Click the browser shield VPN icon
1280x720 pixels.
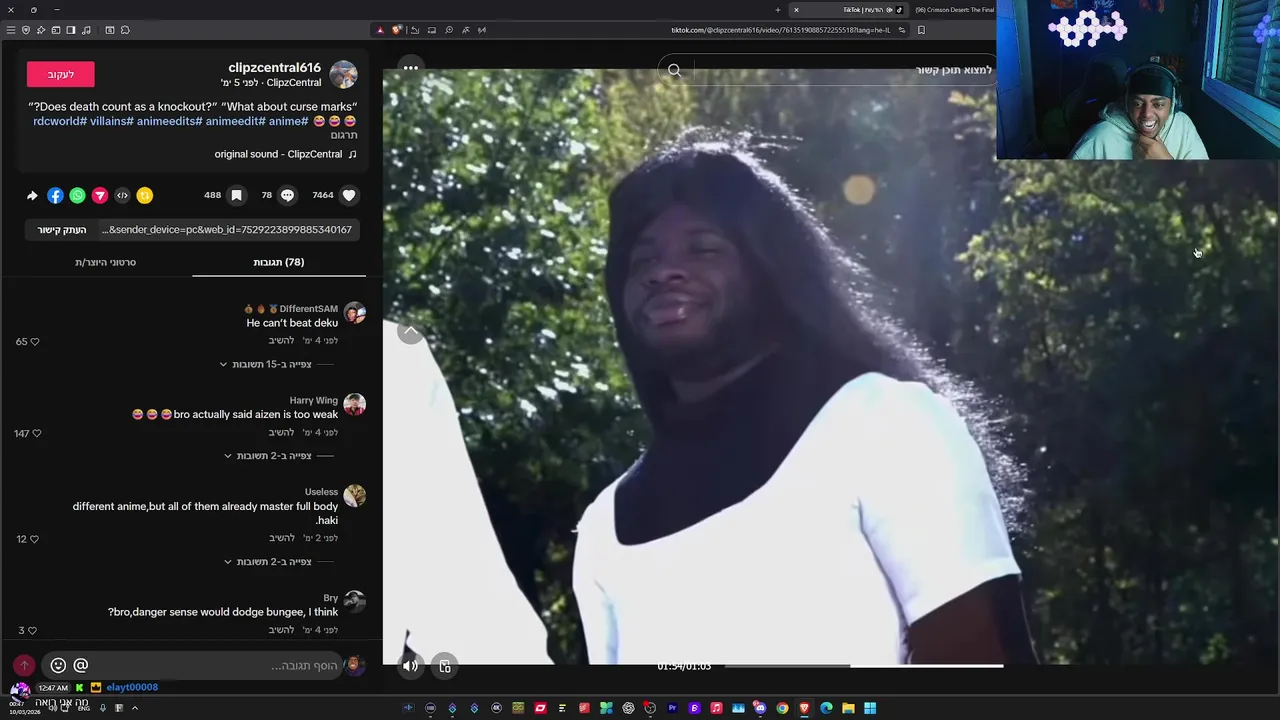(x=26, y=30)
